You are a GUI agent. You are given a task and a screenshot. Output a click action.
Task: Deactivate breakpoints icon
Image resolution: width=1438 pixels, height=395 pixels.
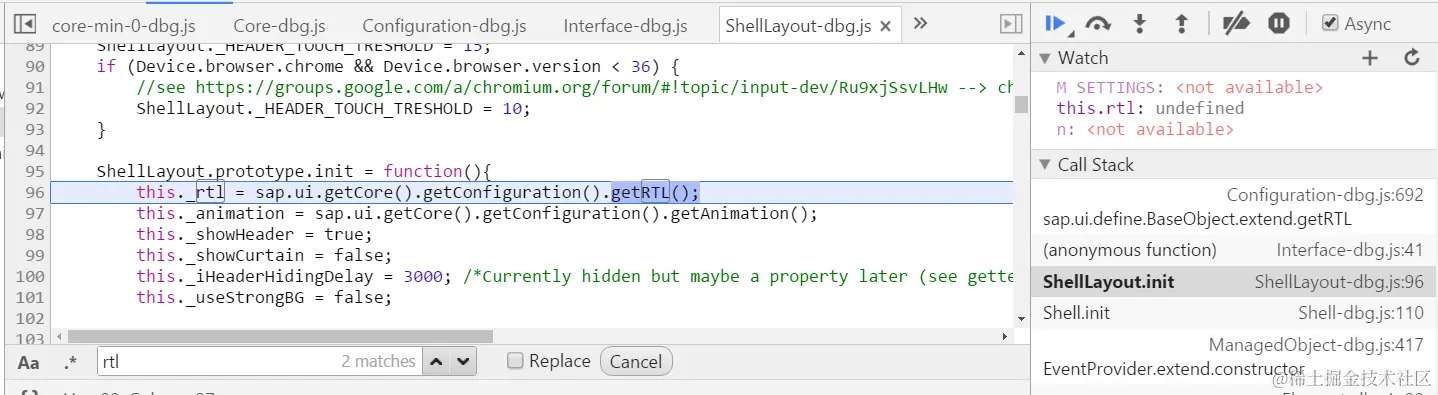pyautogui.click(x=1238, y=23)
